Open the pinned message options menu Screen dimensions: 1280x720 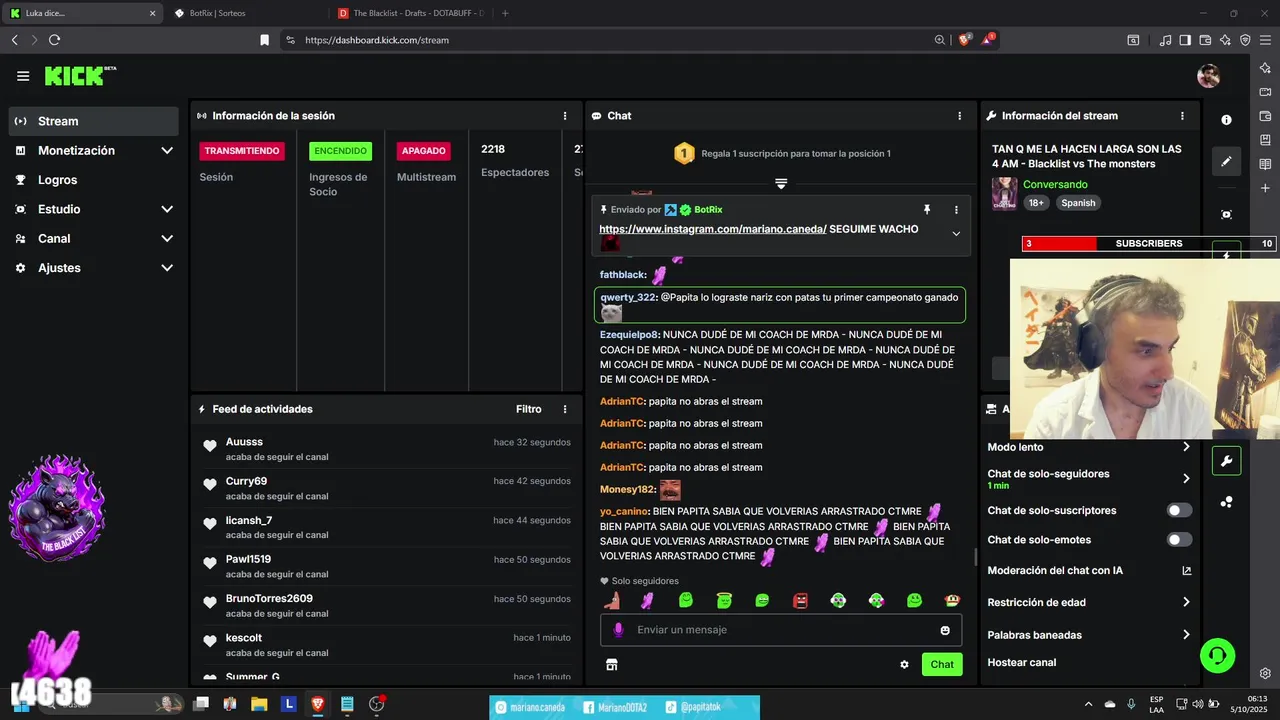(956, 210)
